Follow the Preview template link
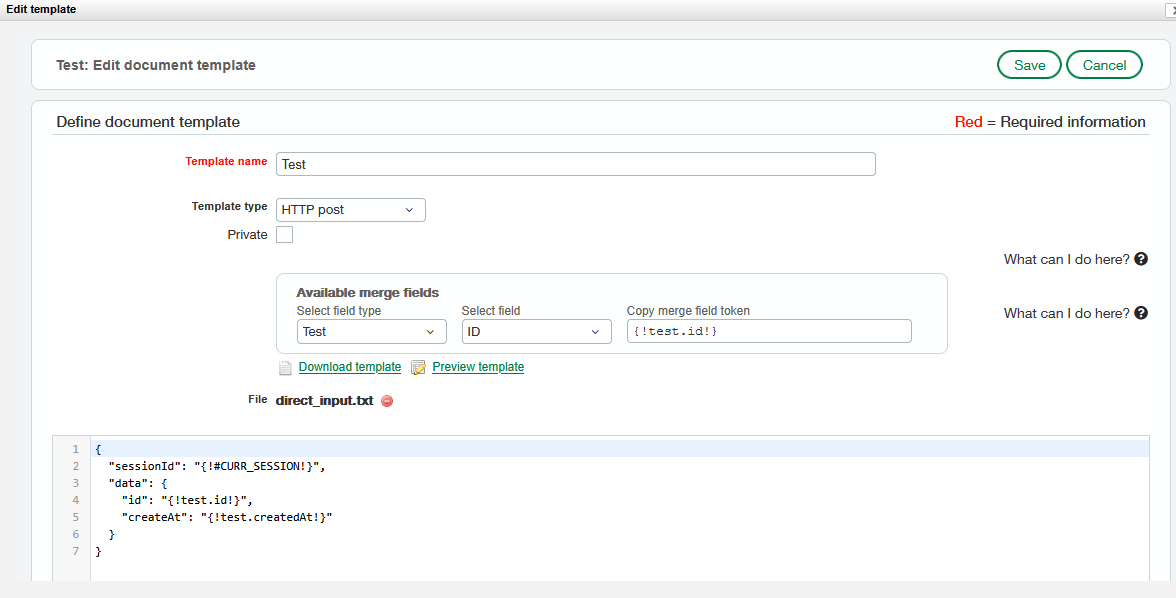 tap(478, 367)
